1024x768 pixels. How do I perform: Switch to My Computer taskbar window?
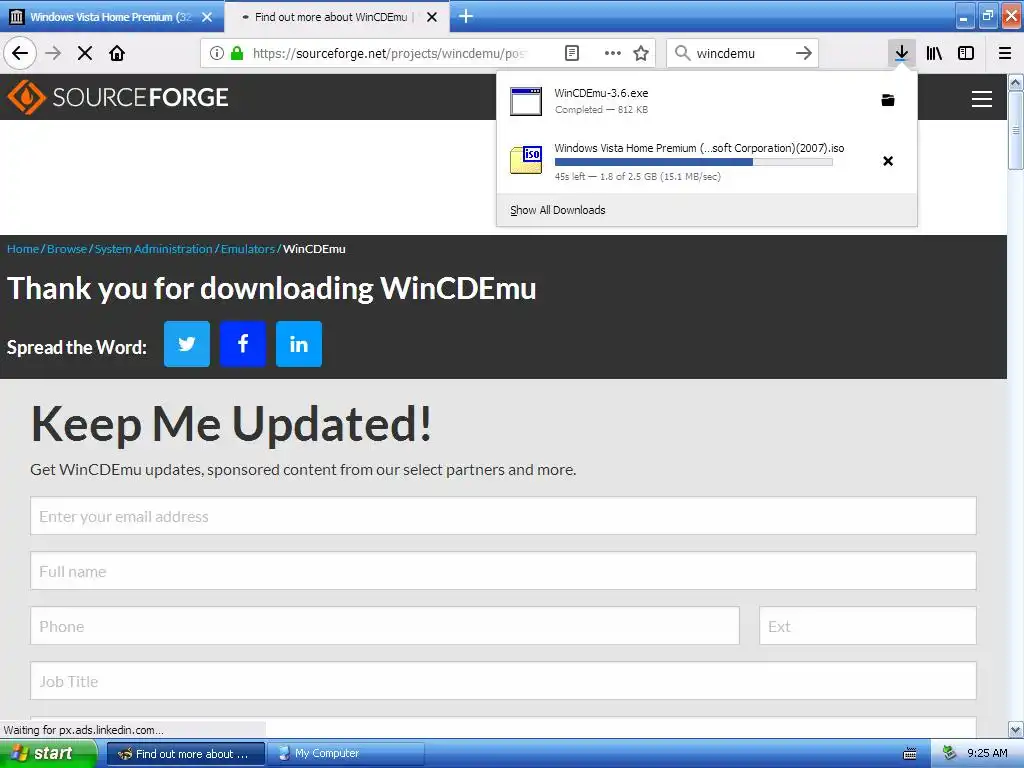347,754
